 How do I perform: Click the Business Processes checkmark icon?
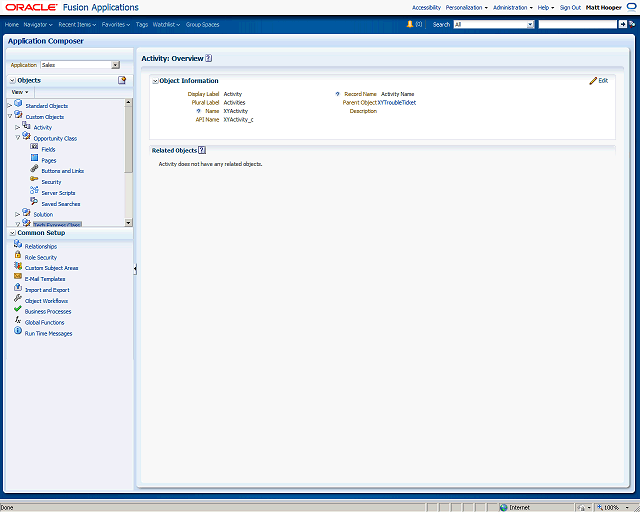click(x=18, y=309)
